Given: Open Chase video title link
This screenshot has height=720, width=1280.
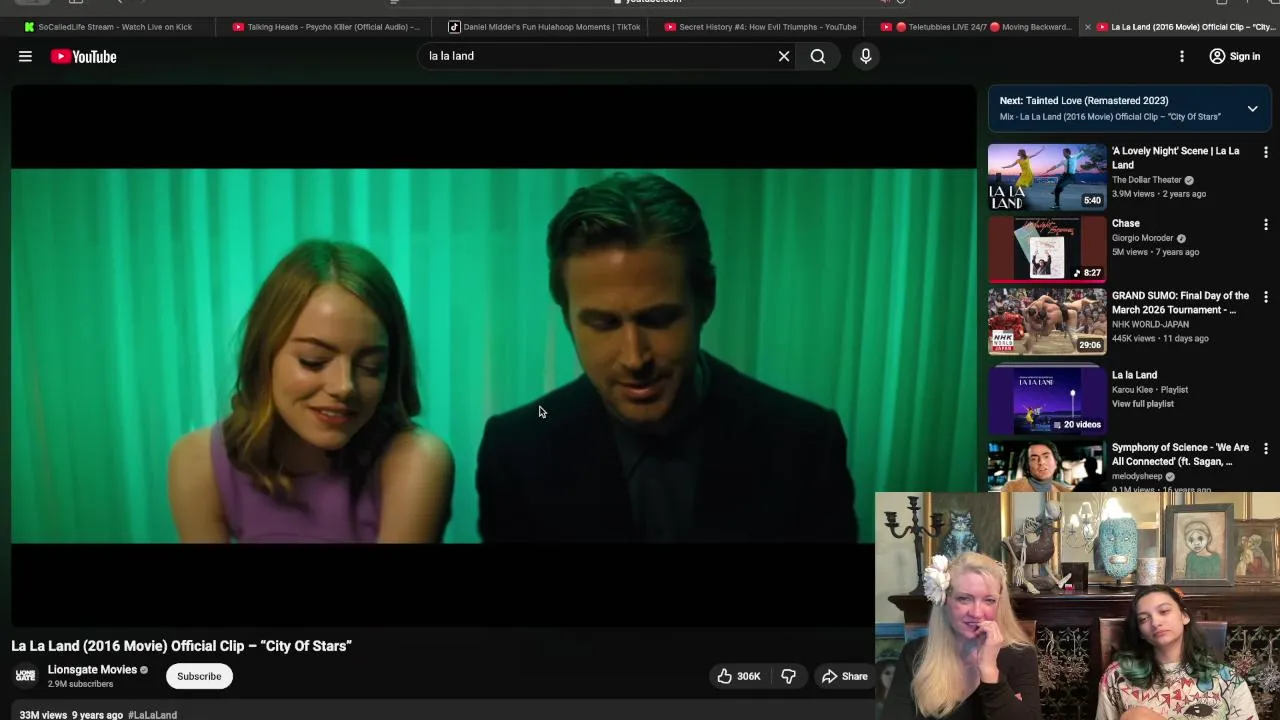Looking at the screenshot, I should click(x=1126, y=223).
